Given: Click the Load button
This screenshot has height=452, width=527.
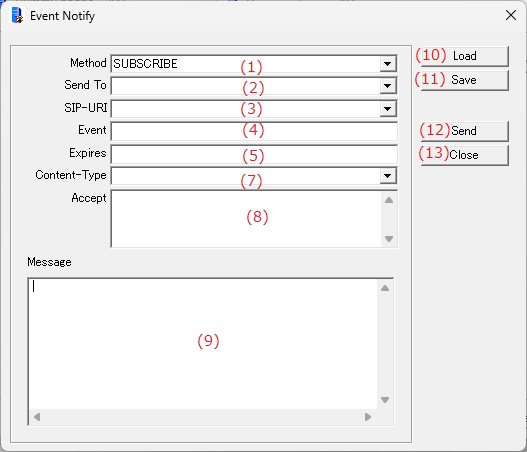Looking at the screenshot, I should 464,56.
